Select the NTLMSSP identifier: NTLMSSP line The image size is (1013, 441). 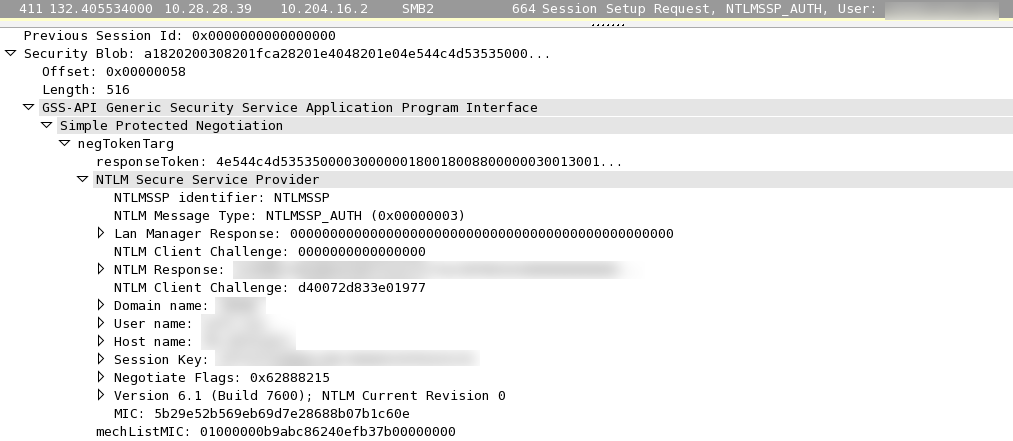pos(222,198)
